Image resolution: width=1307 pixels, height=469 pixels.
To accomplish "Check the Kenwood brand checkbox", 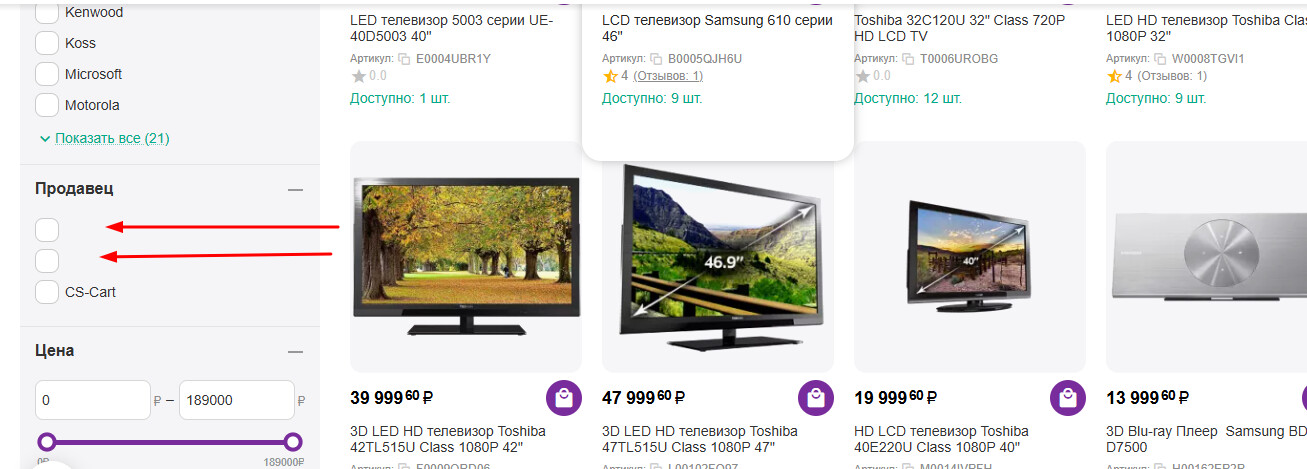I will coord(47,13).
